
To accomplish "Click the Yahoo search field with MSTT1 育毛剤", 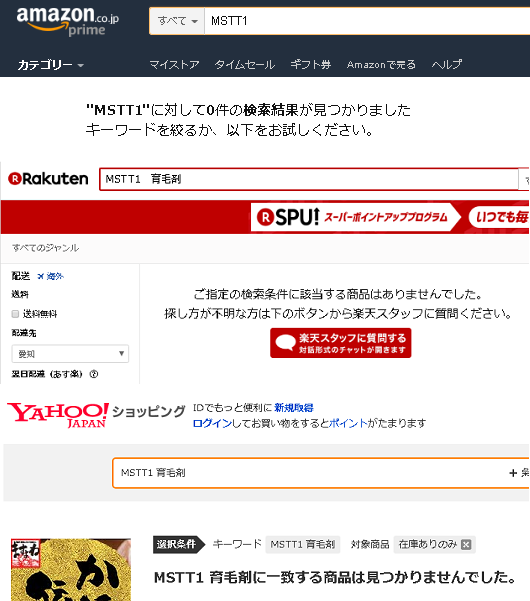I will coord(321,473).
